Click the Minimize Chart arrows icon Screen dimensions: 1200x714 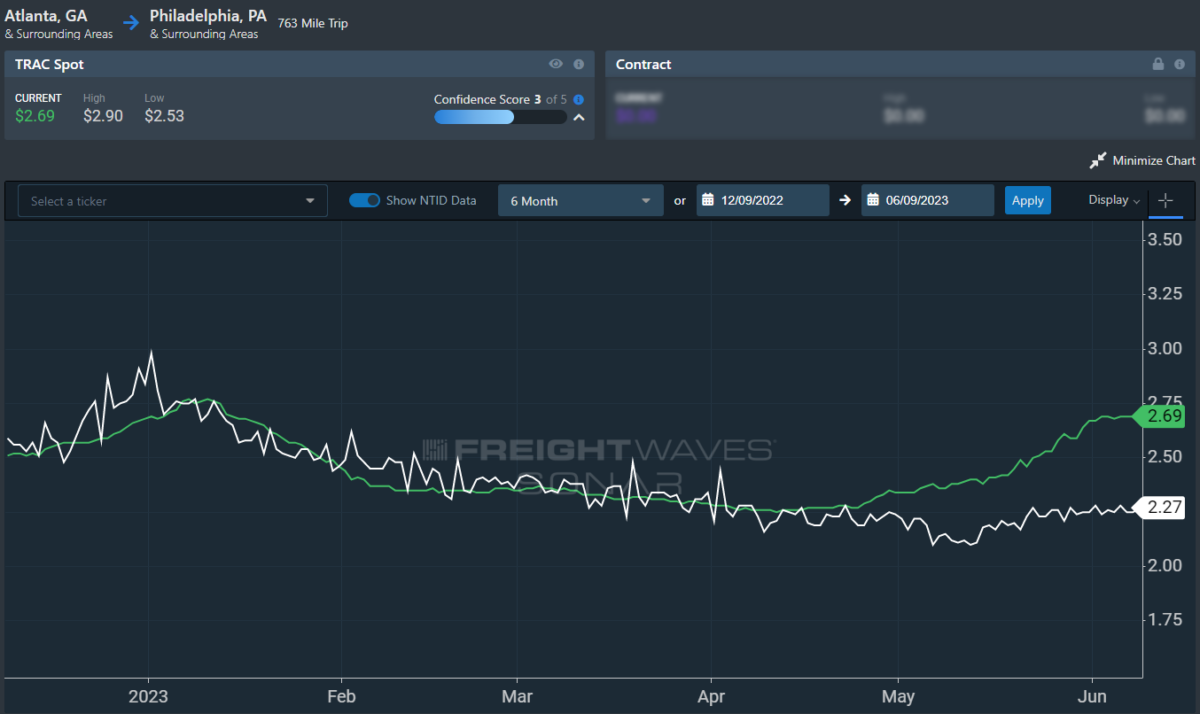click(1098, 161)
